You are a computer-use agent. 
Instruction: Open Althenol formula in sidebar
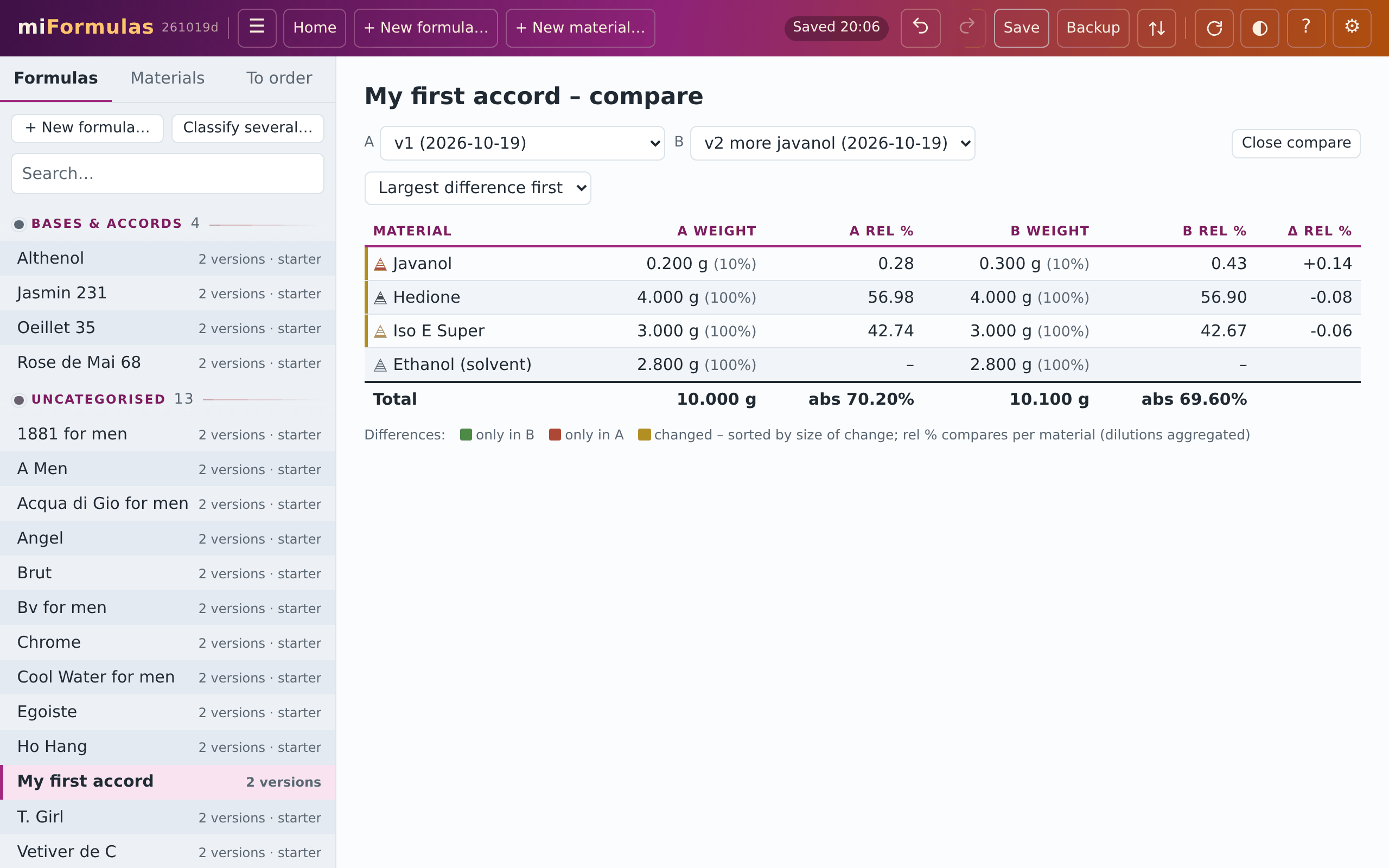pos(168,258)
